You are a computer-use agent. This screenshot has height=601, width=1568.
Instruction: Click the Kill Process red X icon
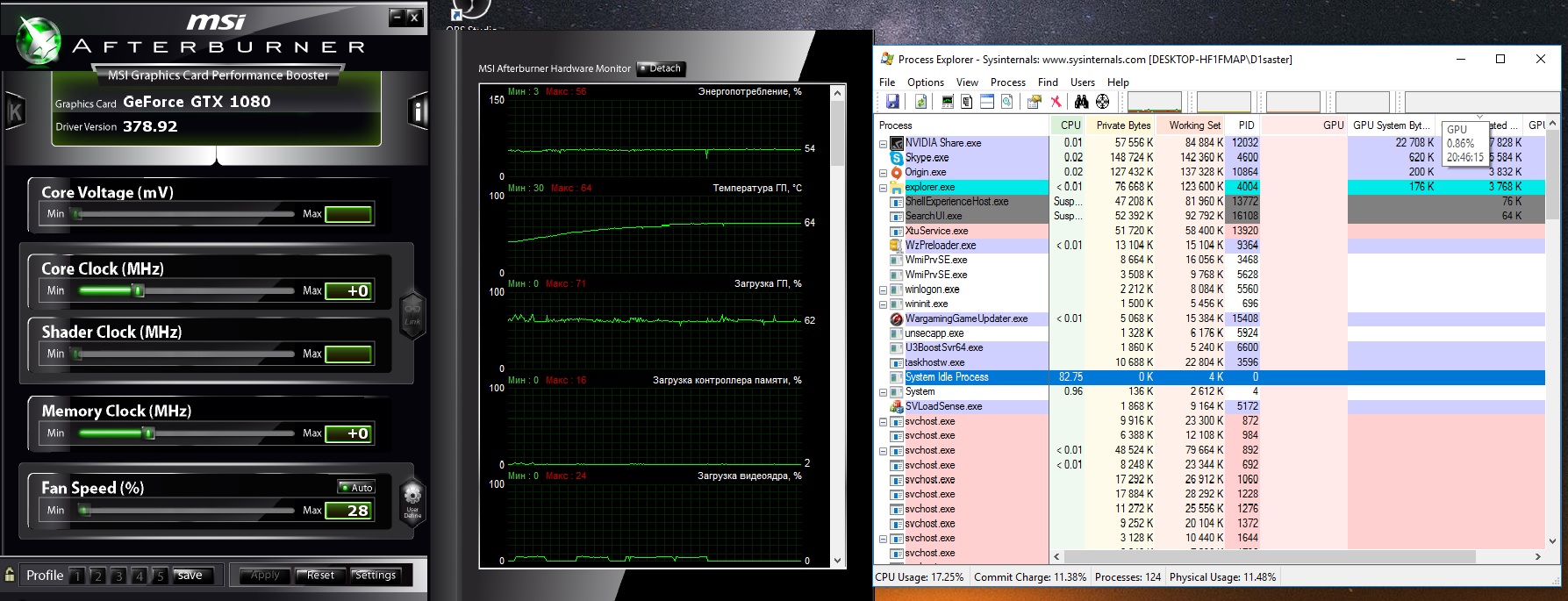point(1056,102)
